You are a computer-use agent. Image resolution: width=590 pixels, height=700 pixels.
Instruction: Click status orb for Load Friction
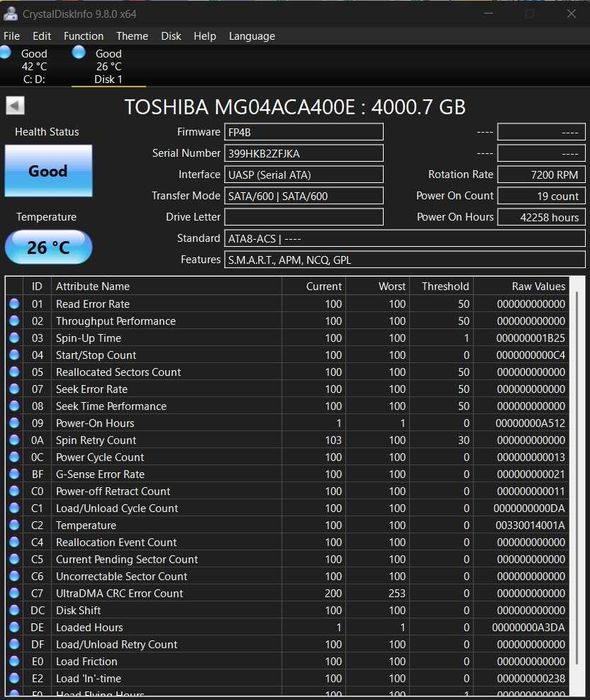[14, 661]
